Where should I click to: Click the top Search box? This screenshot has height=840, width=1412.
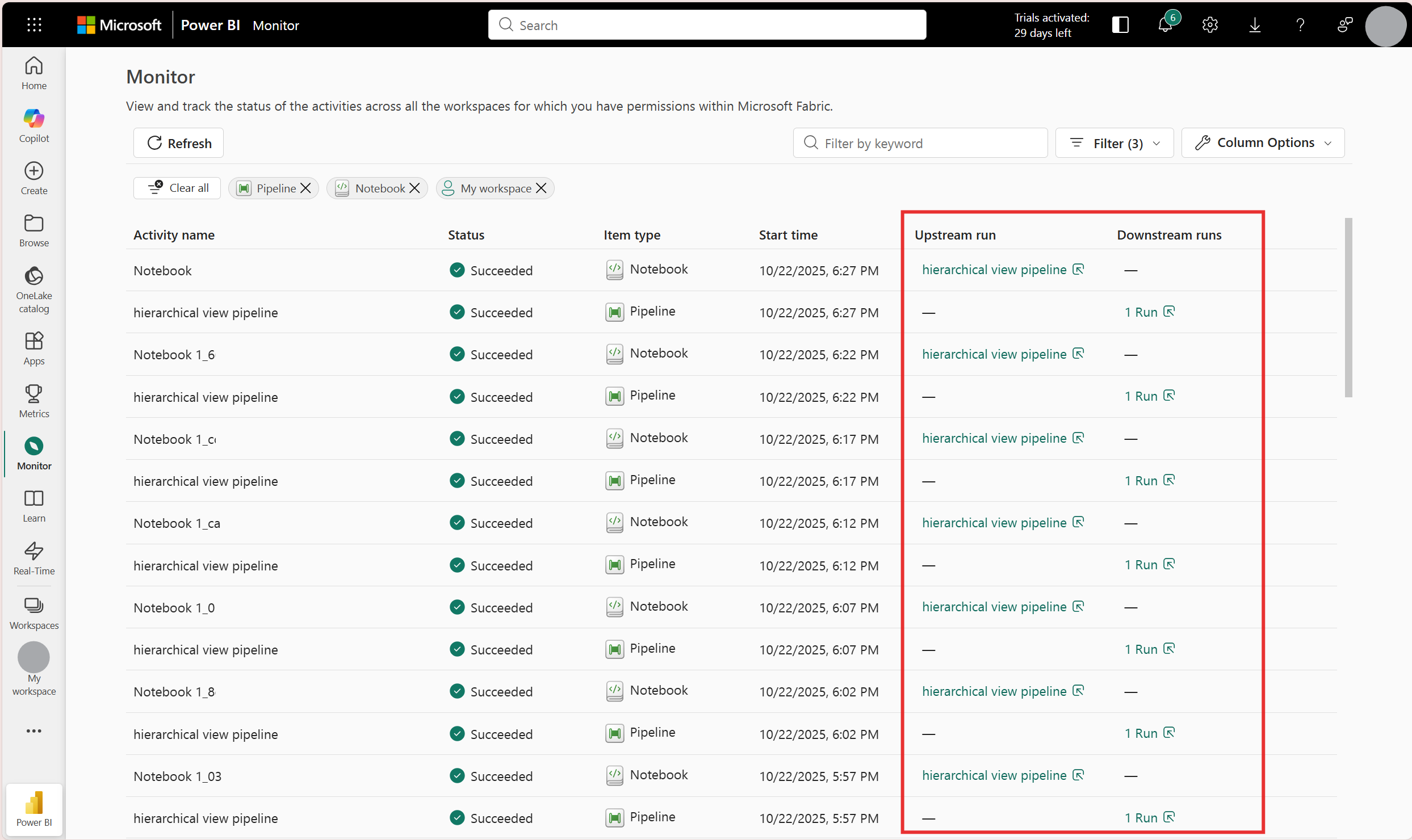click(x=707, y=25)
